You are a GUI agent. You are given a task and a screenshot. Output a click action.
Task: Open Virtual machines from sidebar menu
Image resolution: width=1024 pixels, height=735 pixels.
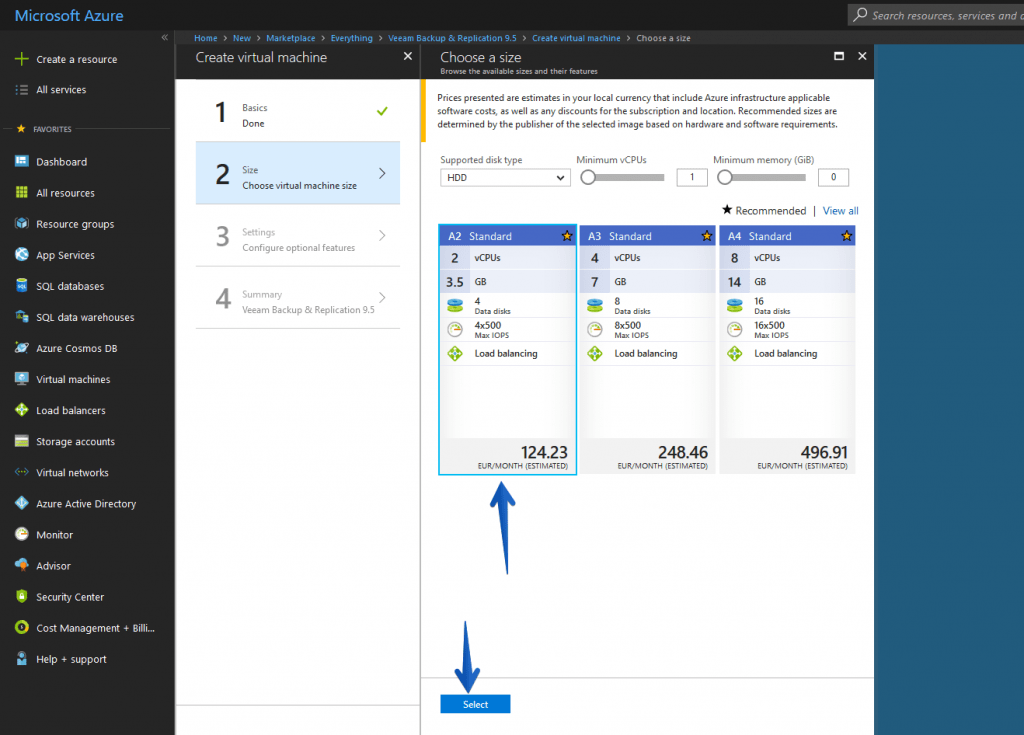coord(73,379)
